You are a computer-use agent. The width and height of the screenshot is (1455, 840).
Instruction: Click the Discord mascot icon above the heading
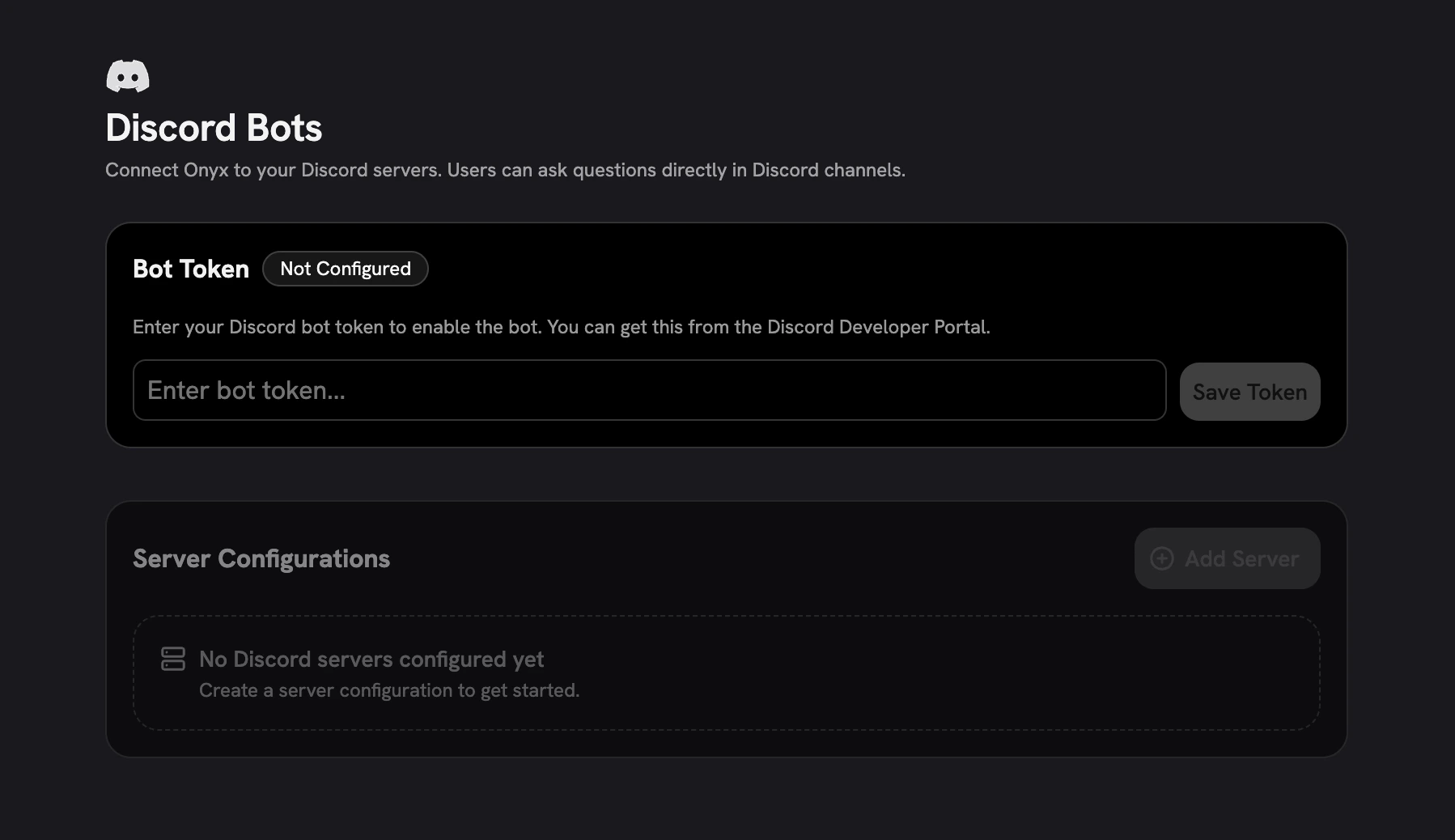(128, 75)
